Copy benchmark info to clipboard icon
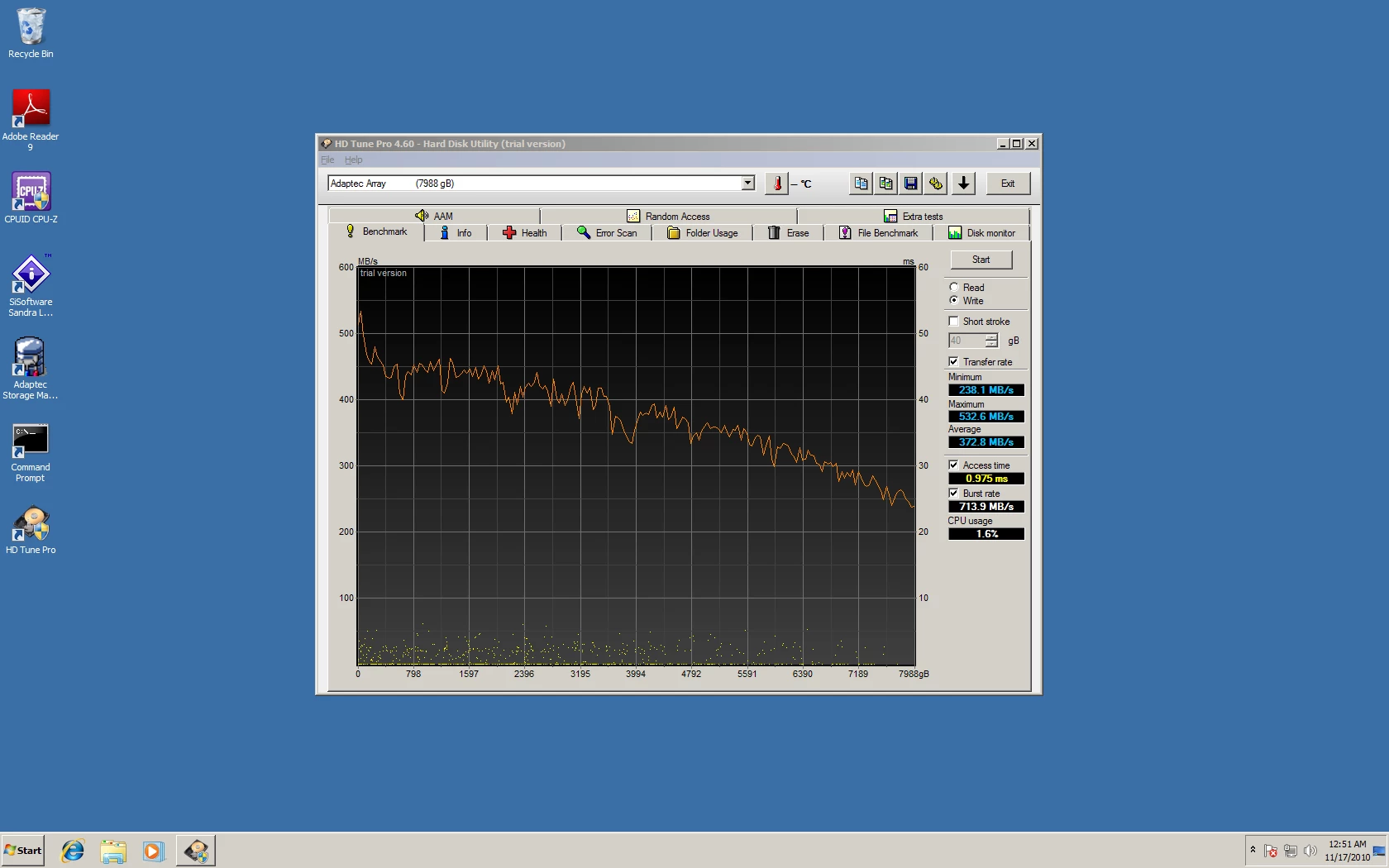This screenshot has height=868, width=1389. [x=861, y=184]
